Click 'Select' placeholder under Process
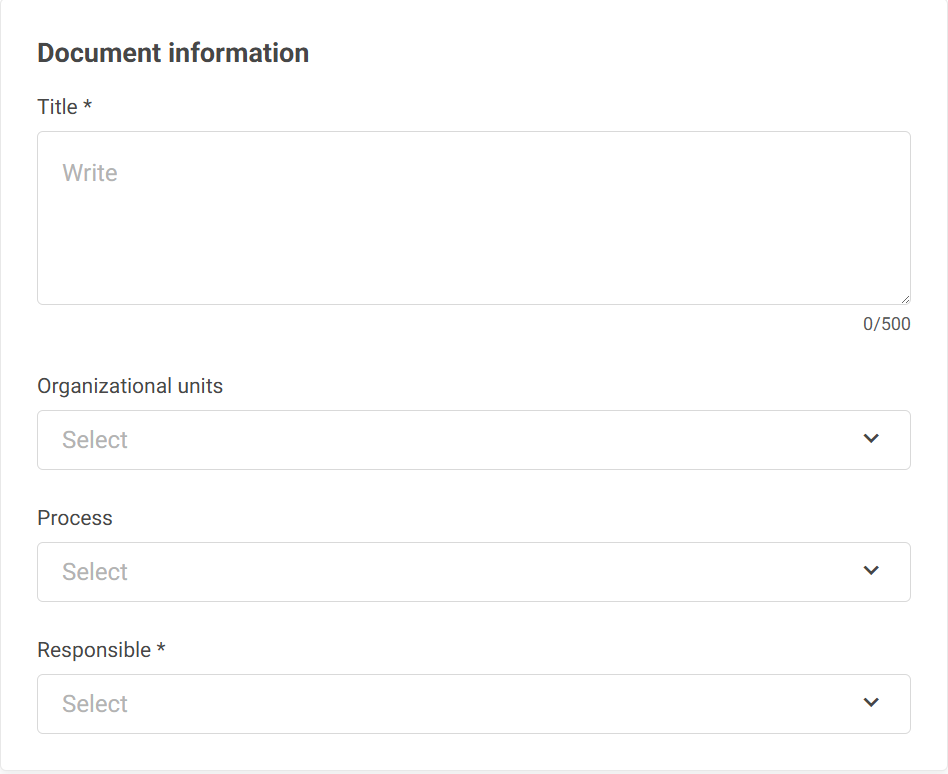Image resolution: width=948 pixels, height=774 pixels. point(95,571)
